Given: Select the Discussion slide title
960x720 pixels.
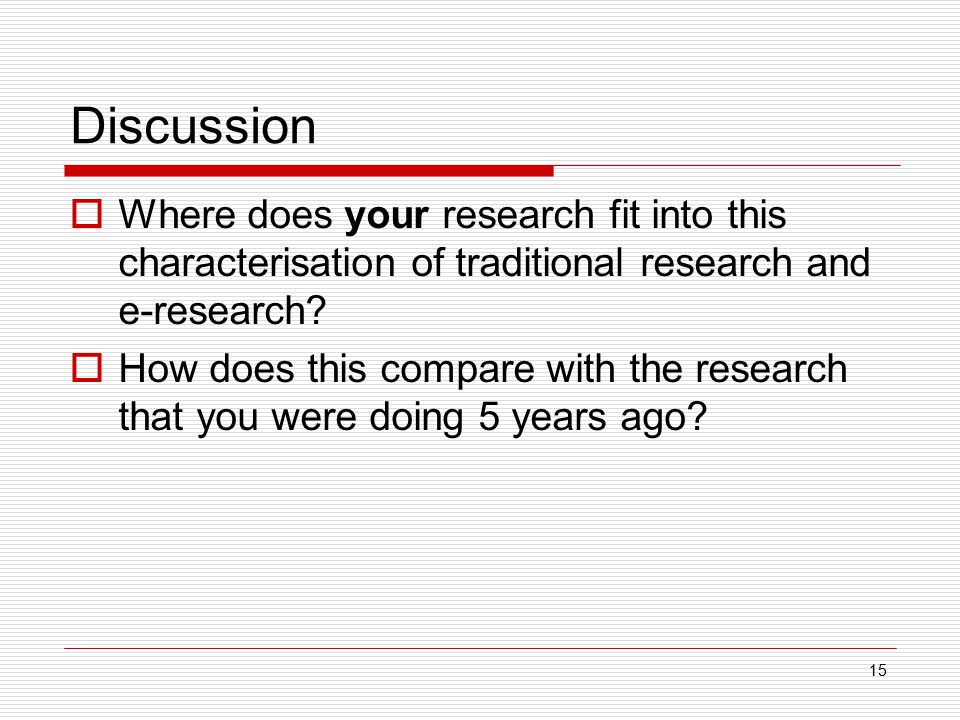Looking at the screenshot, I should (193, 126).
